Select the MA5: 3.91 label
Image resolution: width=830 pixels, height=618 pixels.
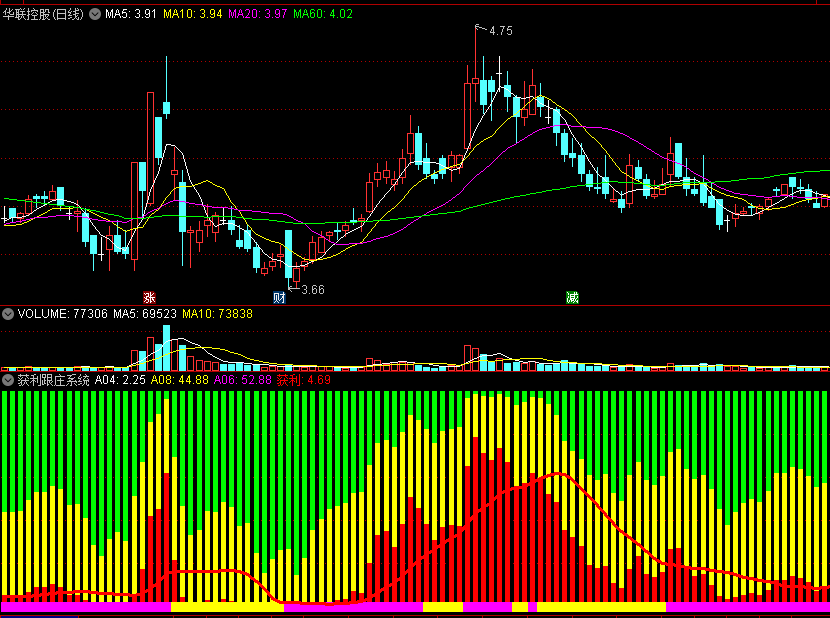click(131, 14)
